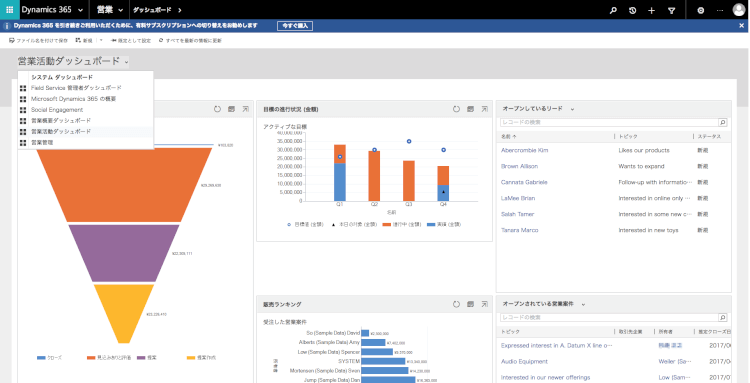The width and height of the screenshot is (750, 383).
Task: Click search icon in オープンしているリード list
Action: click(723, 122)
